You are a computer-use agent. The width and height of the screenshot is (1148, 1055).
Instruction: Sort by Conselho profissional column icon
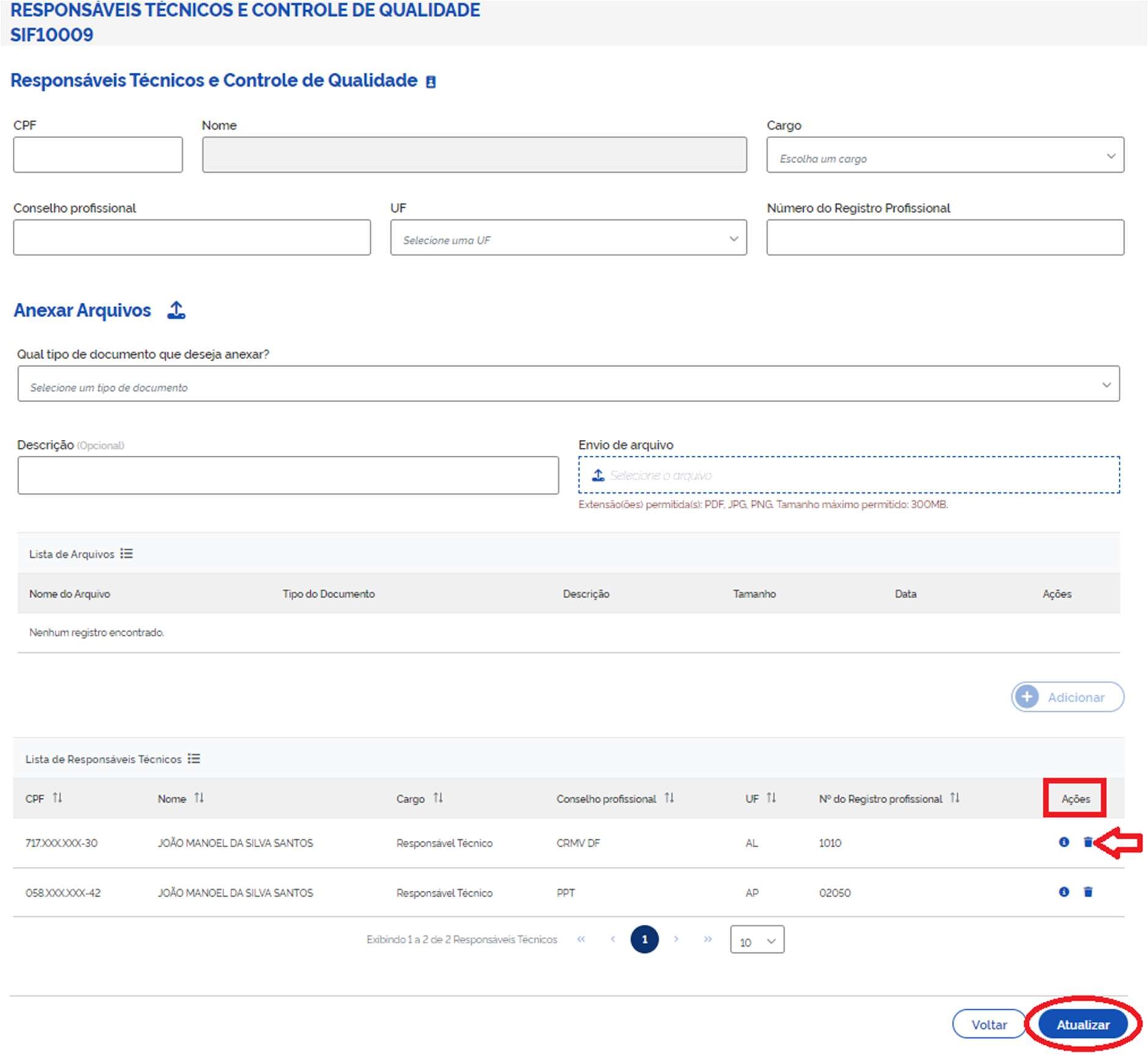click(x=669, y=798)
